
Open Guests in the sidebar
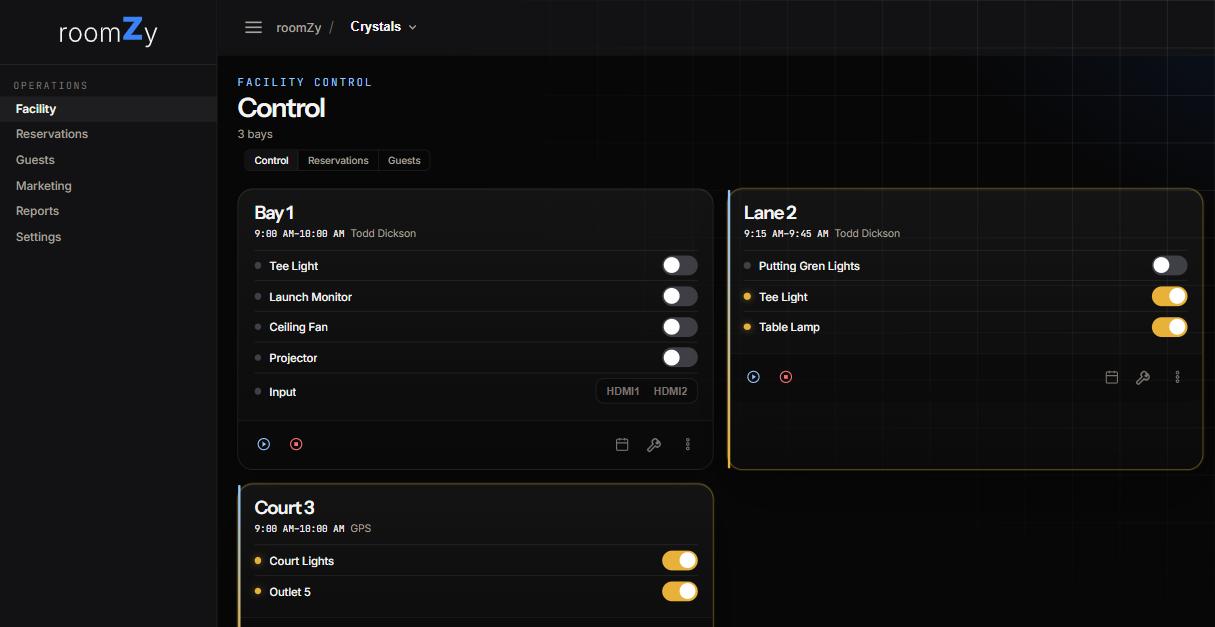click(108, 160)
